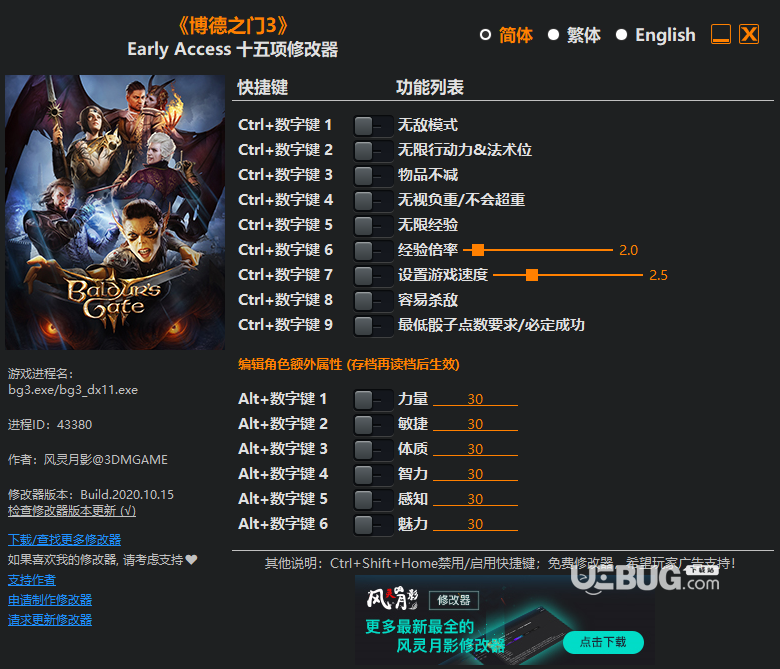Click the 敏捷 value input field
The width and height of the screenshot is (780, 669).
pos(475,424)
